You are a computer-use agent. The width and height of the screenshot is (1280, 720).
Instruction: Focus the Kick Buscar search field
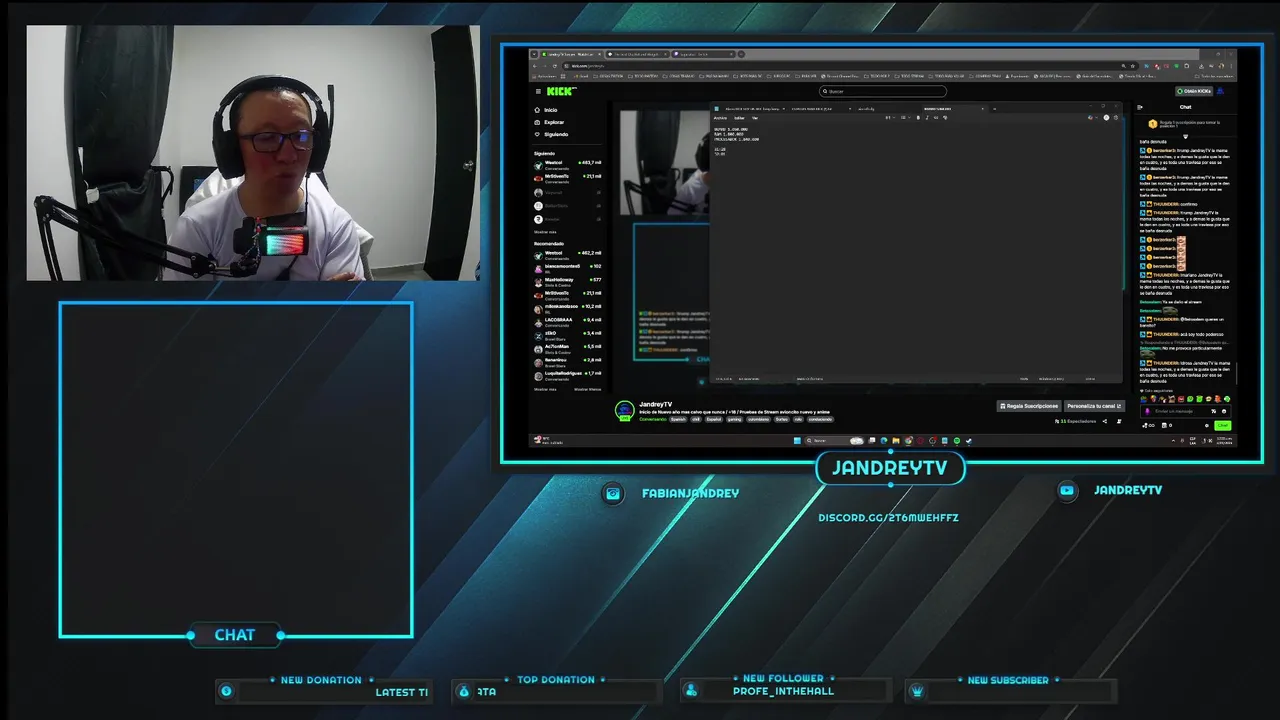coord(883,91)
